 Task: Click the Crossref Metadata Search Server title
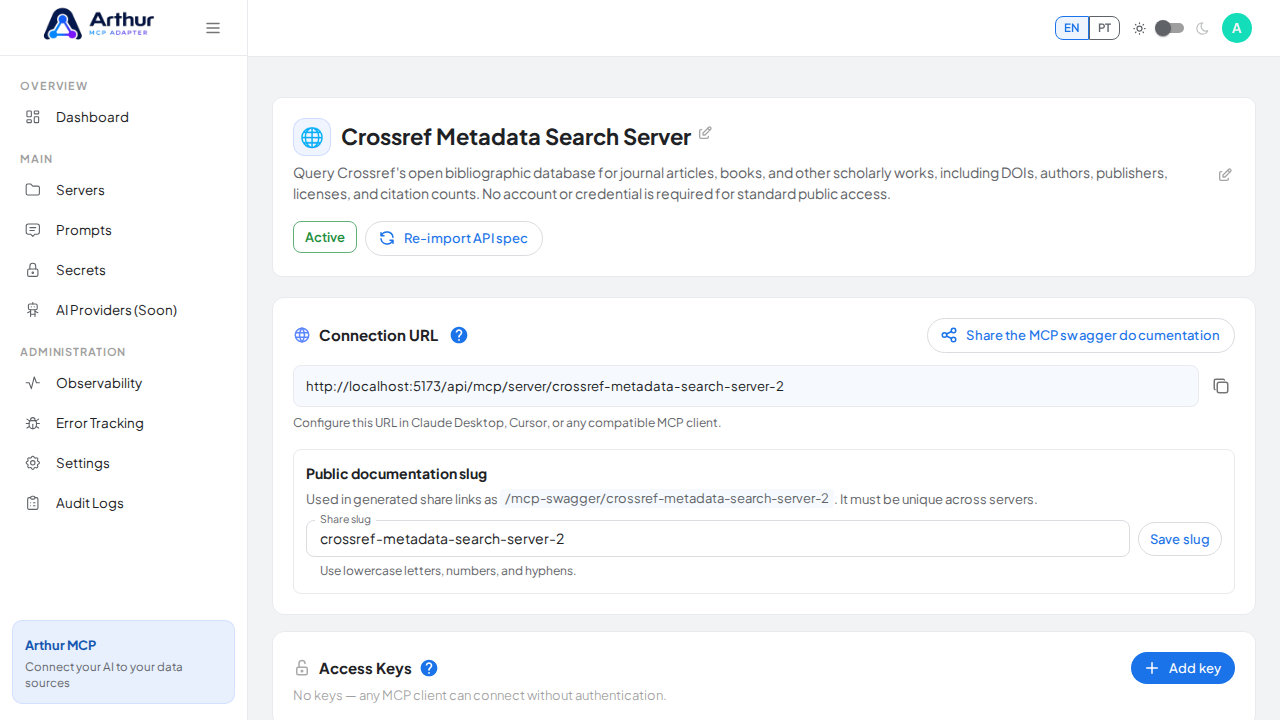point(516,137)
